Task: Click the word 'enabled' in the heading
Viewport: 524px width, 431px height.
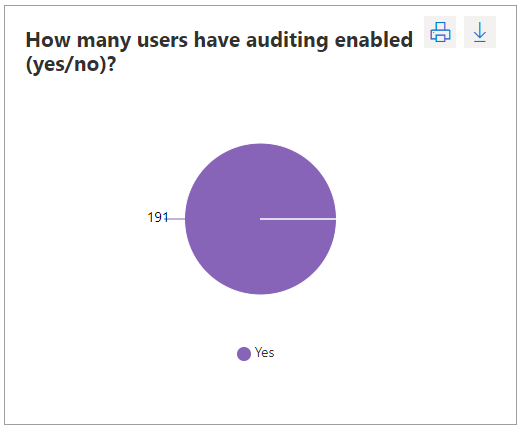Action: point(374,40)
